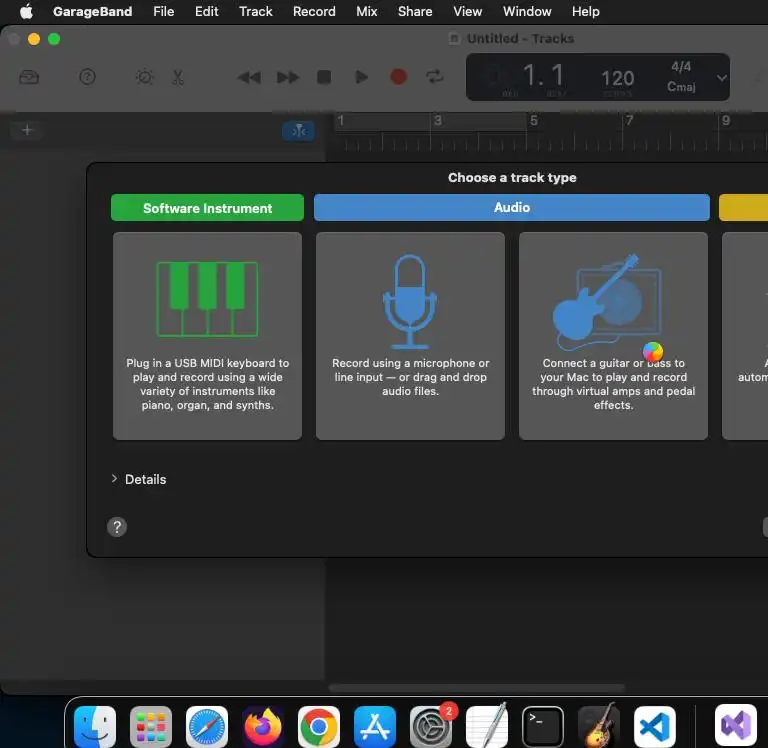Image resolution: width=768 pixels, height=748 pixels.
Task: Open the Library panel icon
Action: [x=29, y=77]
